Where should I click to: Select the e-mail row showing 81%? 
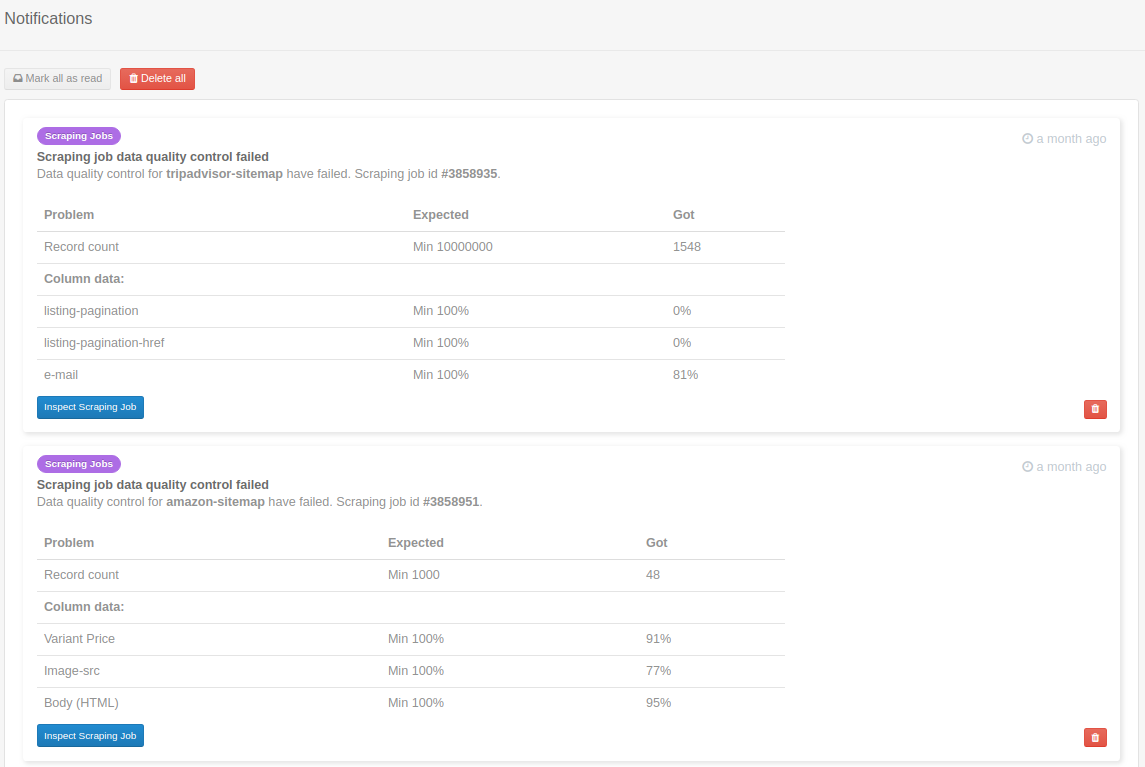[411, 374]
